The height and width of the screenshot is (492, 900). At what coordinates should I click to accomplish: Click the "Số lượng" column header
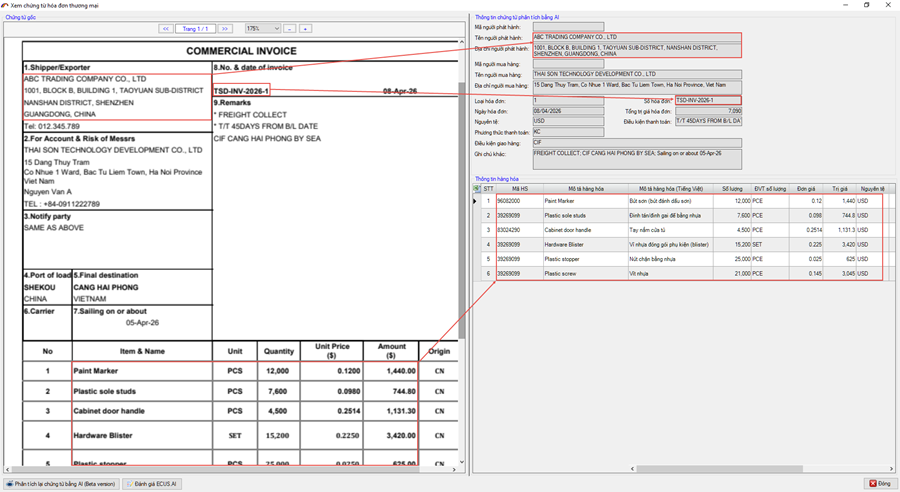click(734, 188)
